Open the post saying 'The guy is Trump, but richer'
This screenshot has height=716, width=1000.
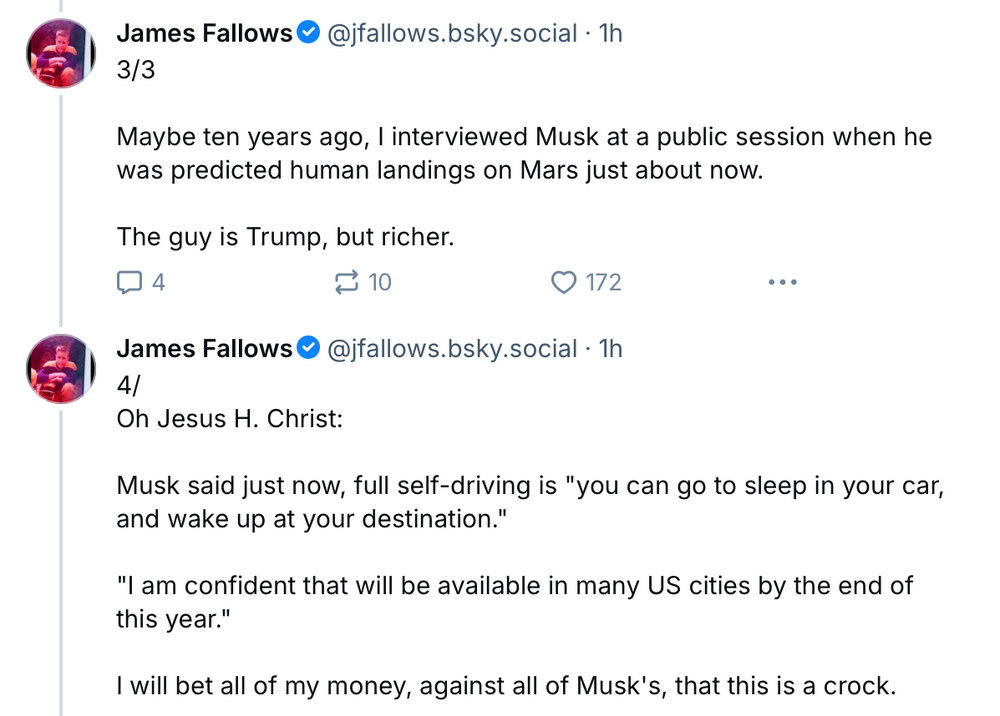[x=285, y=237]
